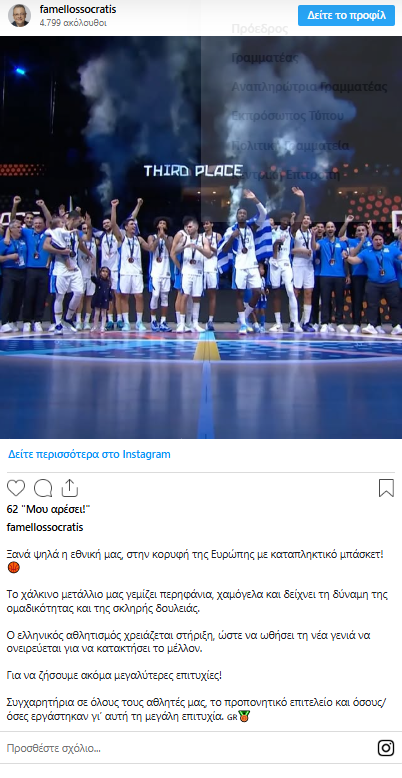Open the famellossocratis username in the header
Screen dimensions: 402x778
pyautogui.click(x=78, y=9)
